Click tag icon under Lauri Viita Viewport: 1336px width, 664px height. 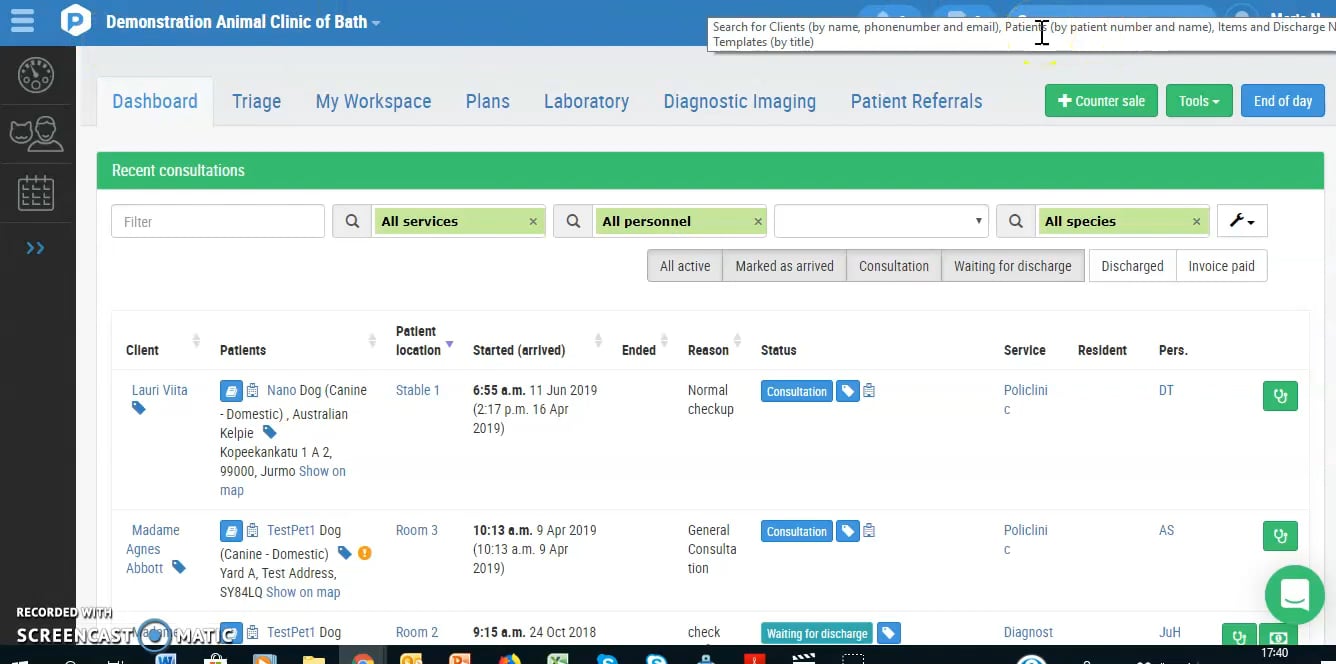click(x=139, y=408)
